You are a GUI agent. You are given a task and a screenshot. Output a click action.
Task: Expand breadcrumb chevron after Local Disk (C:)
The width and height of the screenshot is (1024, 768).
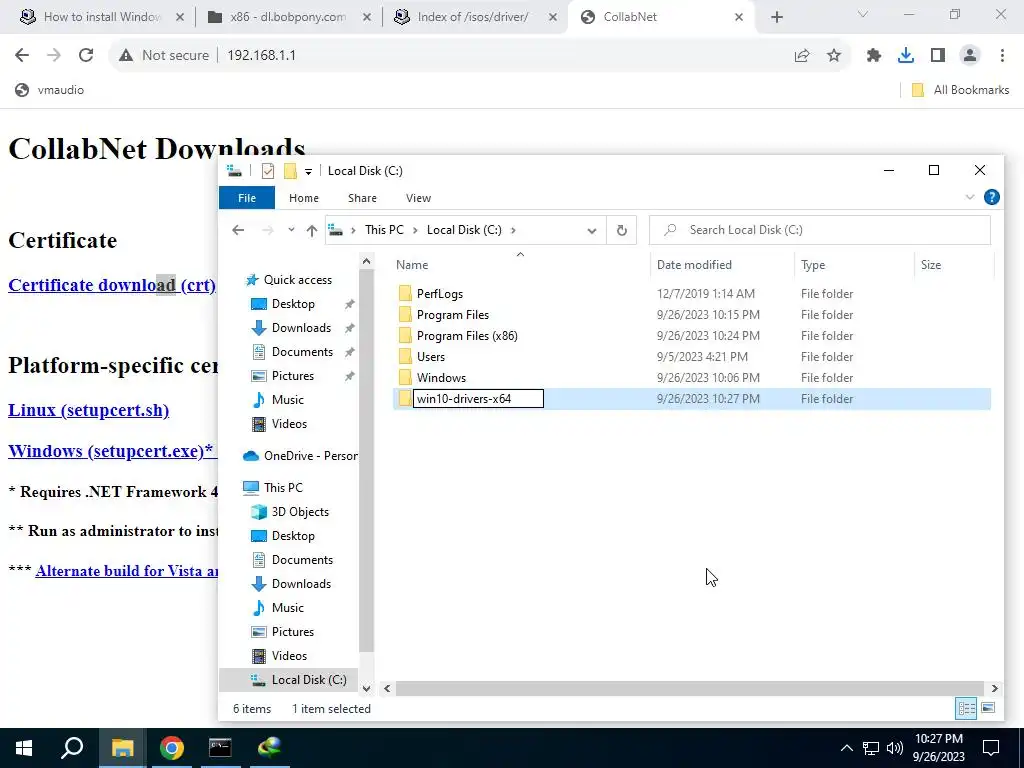pyautogui.click(x=513, y=230)
